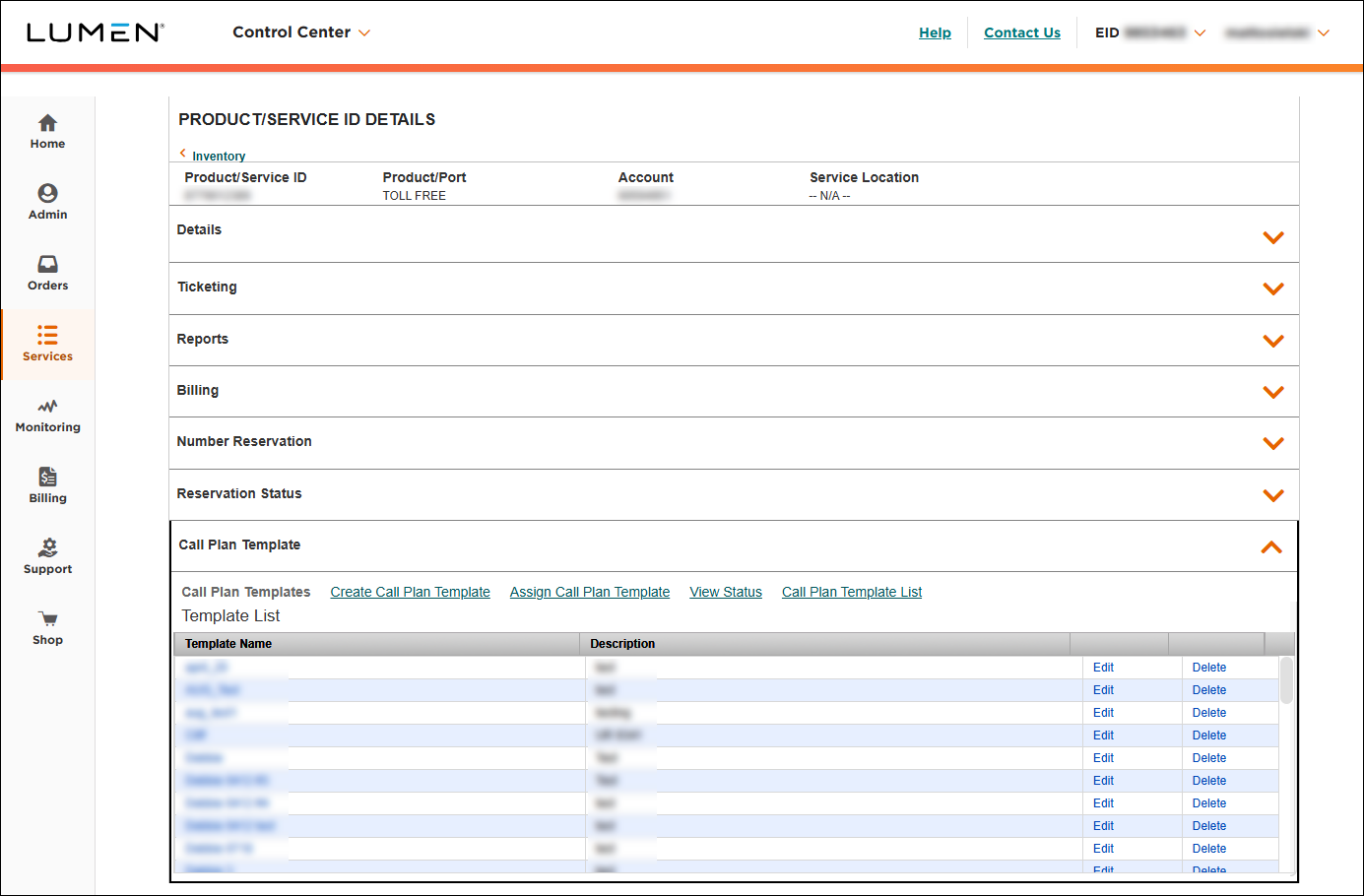Select the Admin sidebar icon
This screenshot has width=1364, height=896.
(x=47, y=202)
